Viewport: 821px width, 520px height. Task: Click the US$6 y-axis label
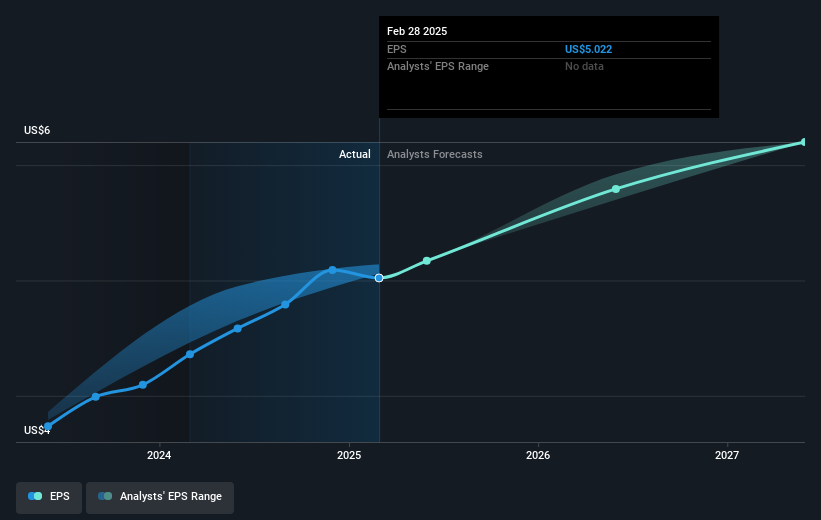(x=37, y=130)
